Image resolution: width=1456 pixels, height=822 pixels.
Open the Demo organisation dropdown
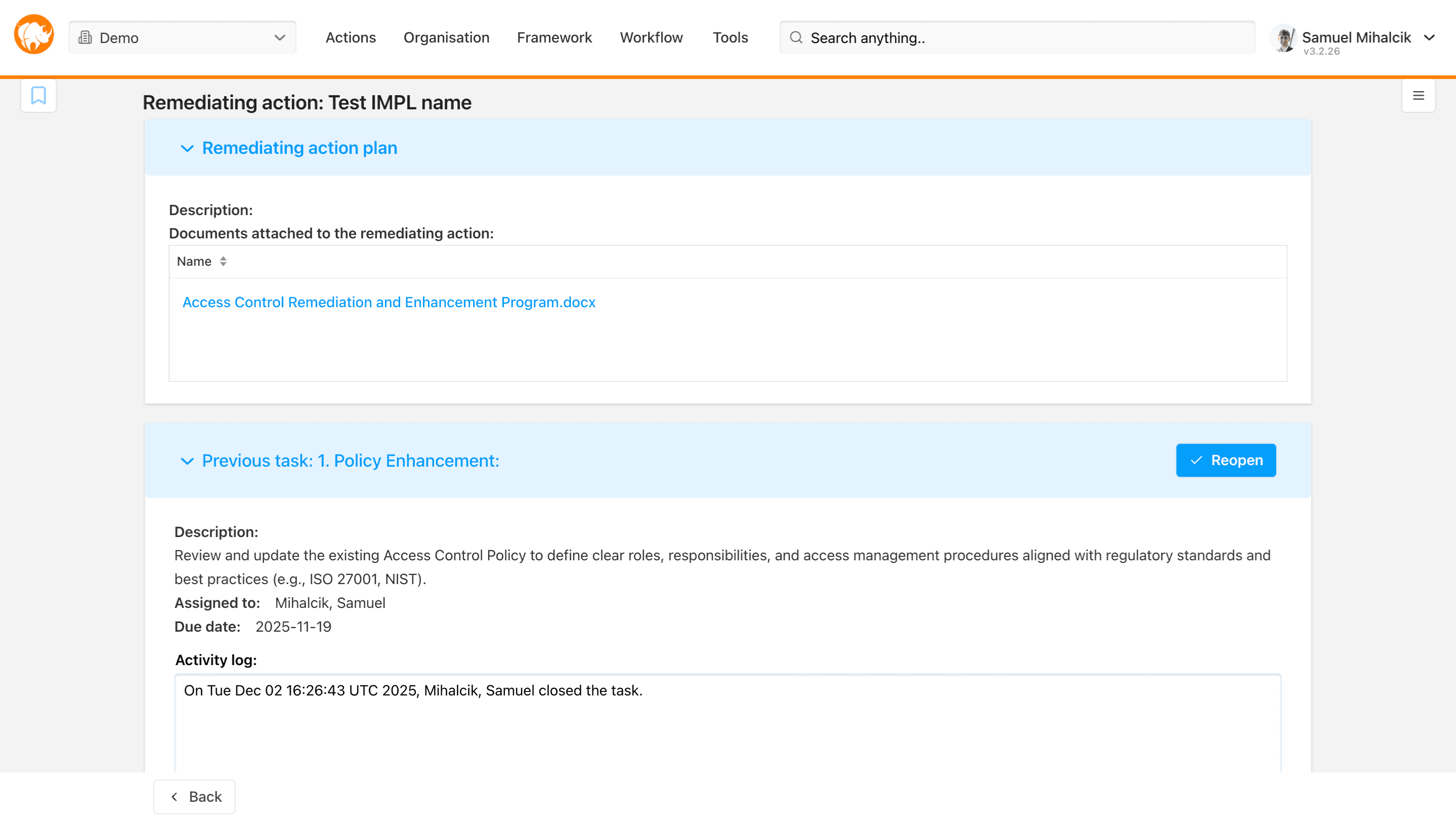click(182, 38)
